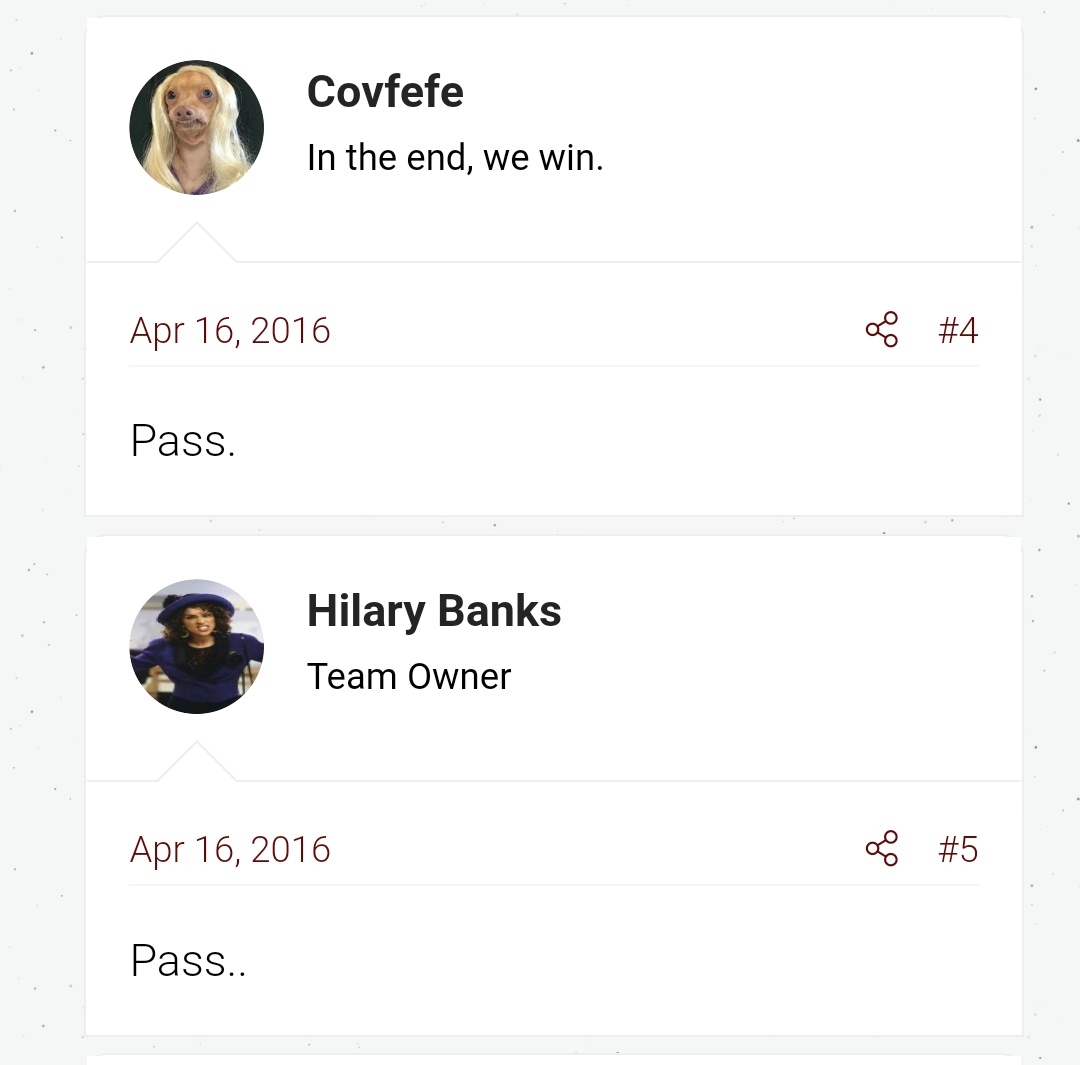Open Covfefe's avatar image

tap(196, 127)
